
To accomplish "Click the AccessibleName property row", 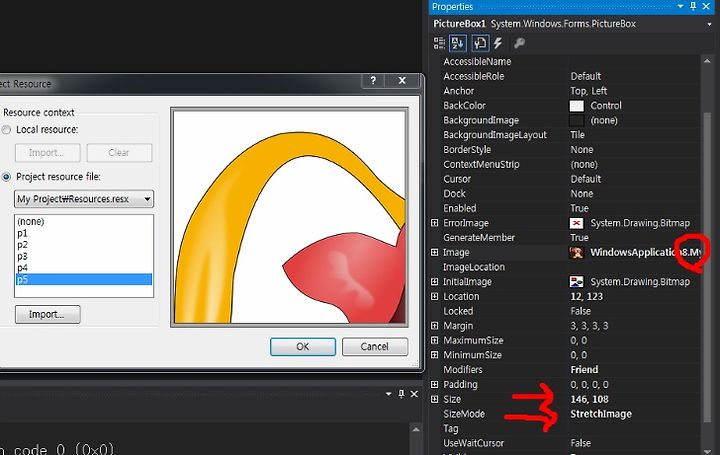I will [565, 62].
